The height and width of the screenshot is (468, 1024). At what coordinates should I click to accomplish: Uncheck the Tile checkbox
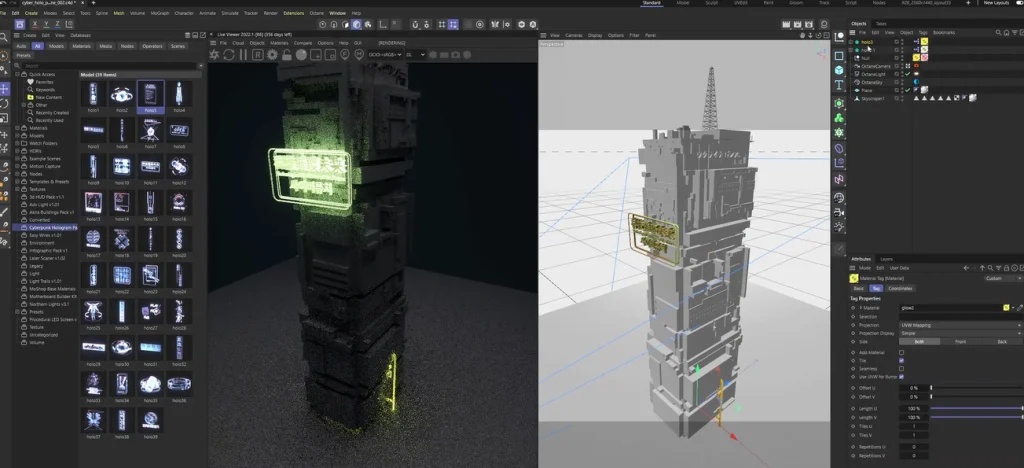pos(901,360)
